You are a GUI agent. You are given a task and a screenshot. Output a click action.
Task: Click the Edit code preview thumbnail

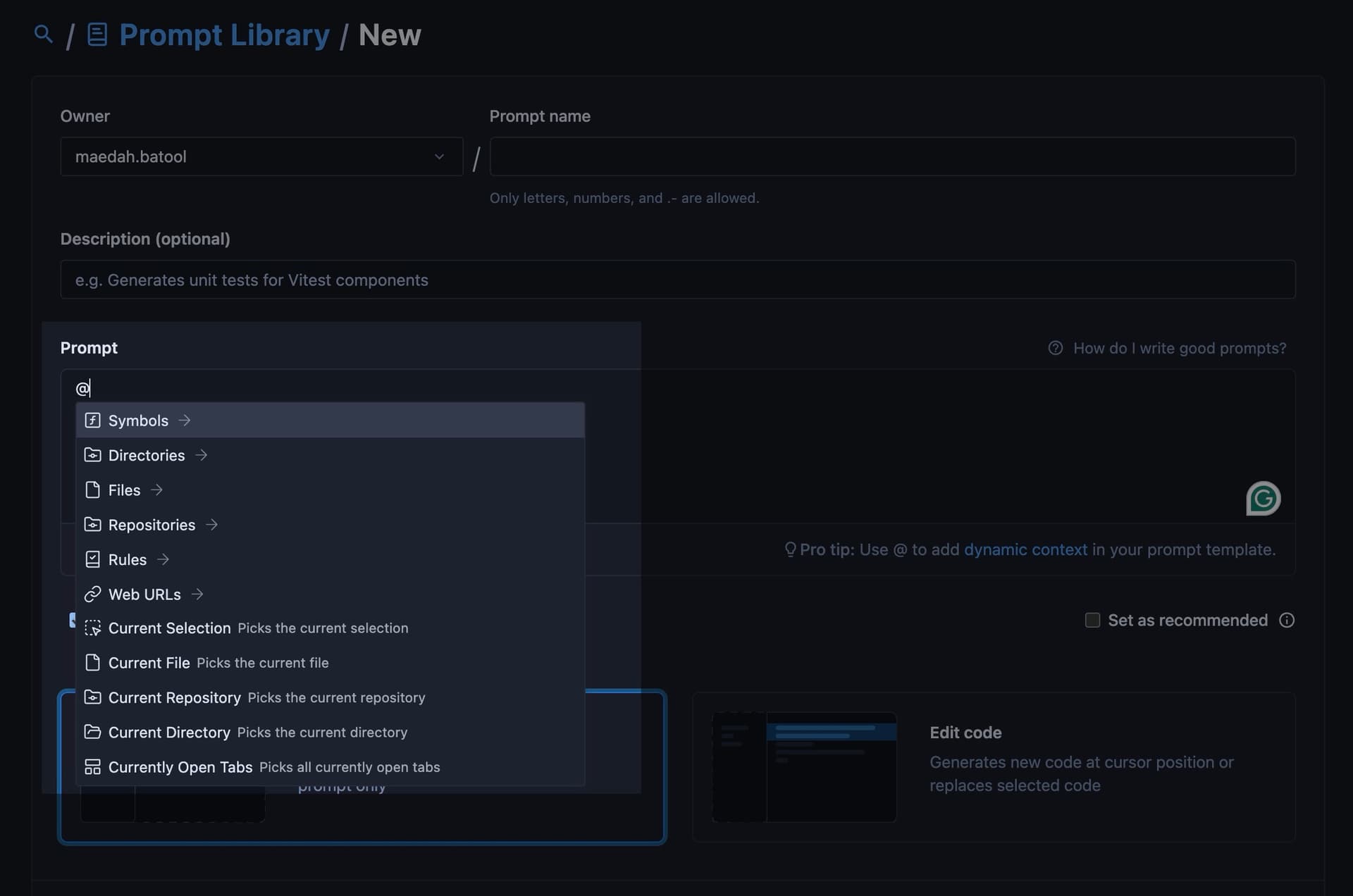pyautogui.click(x=804, y=766)
